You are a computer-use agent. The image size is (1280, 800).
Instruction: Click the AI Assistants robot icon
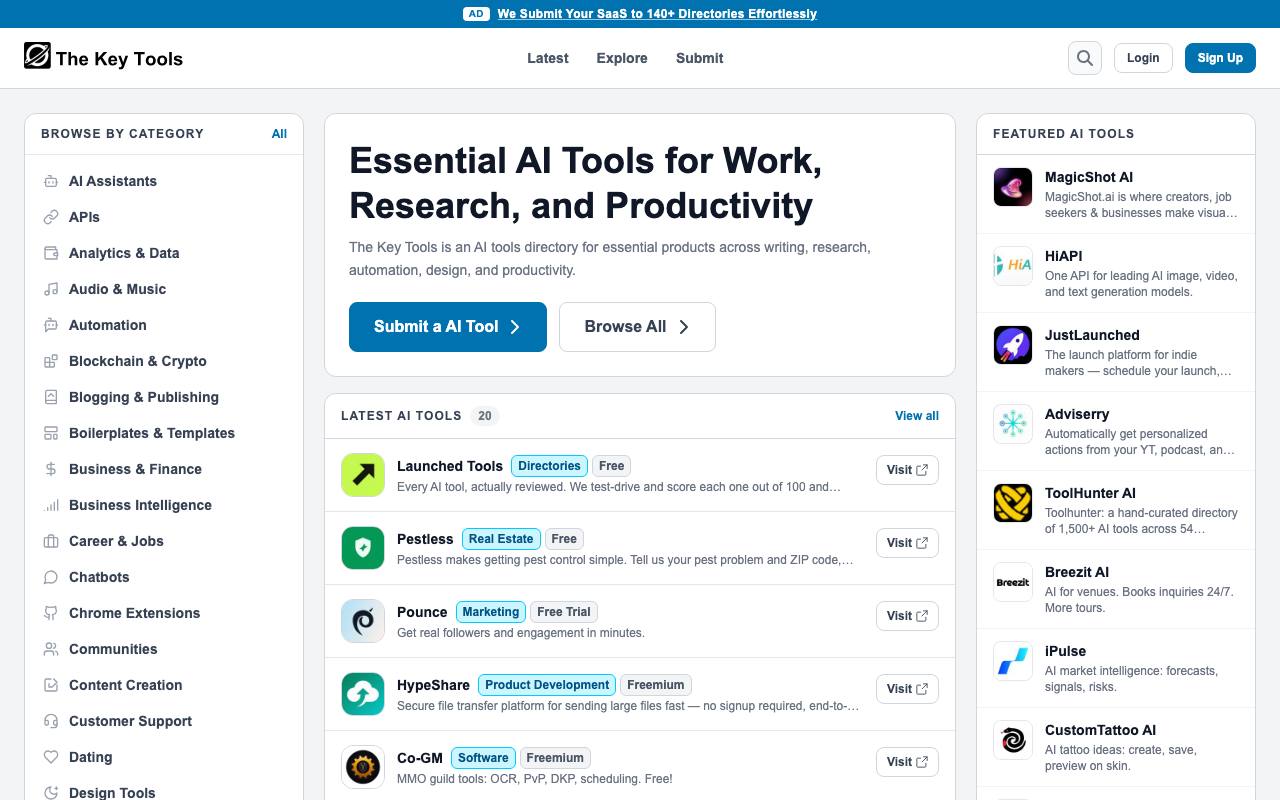51,181
